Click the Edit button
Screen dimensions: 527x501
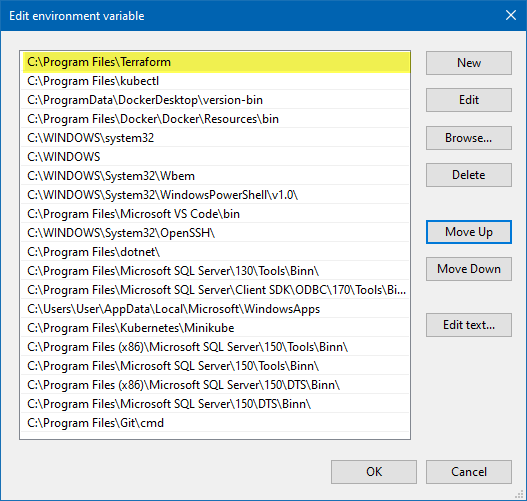pyautogui.click(x=469, y=100)
